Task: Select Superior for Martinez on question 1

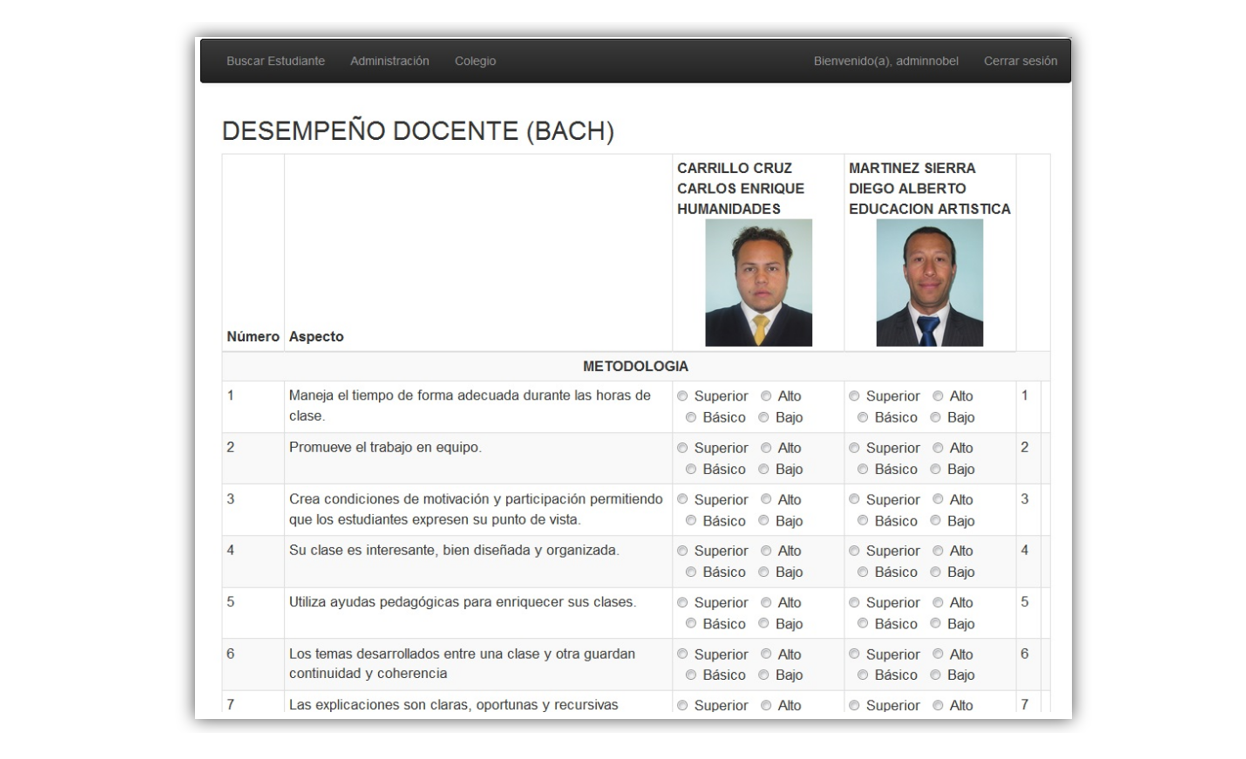Action: pos(854,397)
